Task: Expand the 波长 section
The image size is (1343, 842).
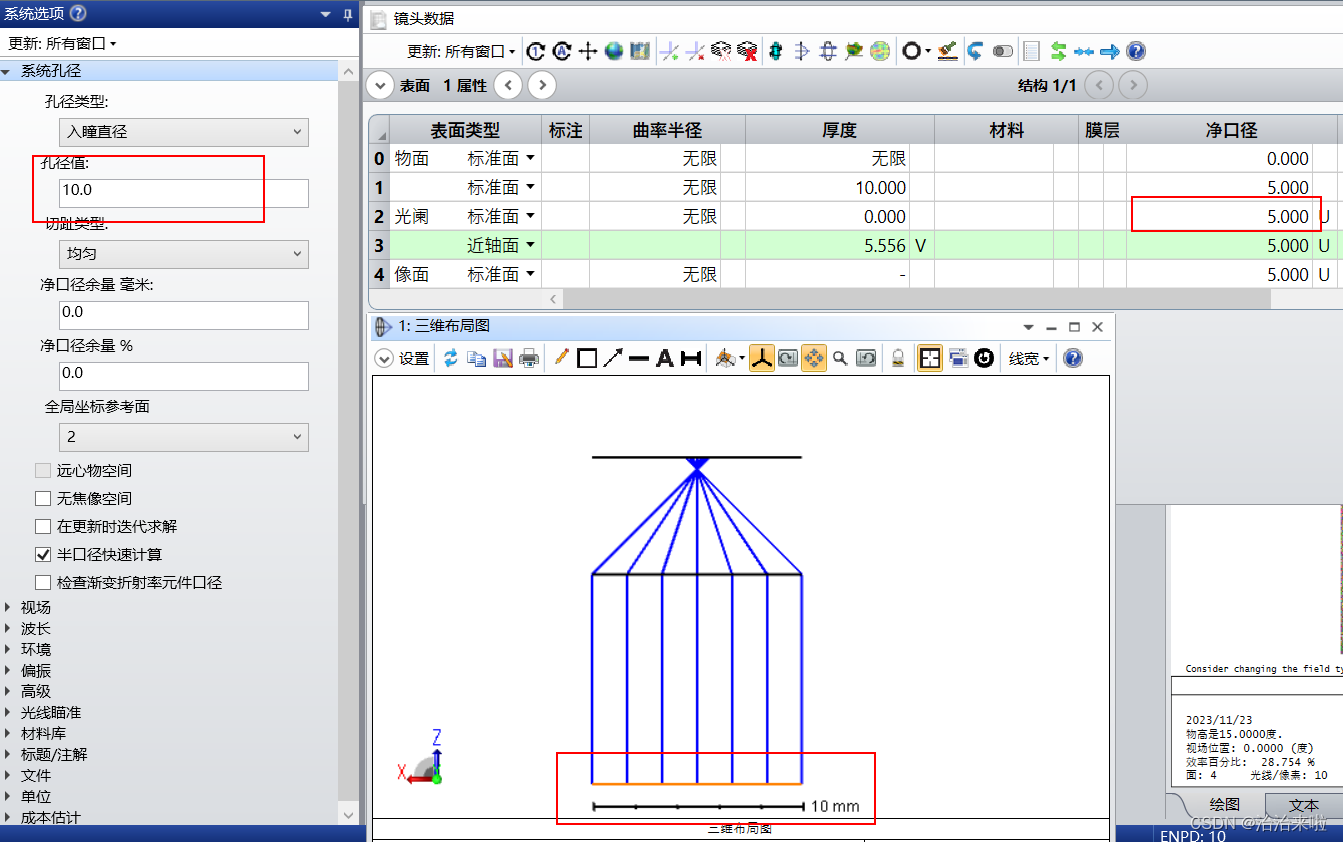Action: pos(8,628)
